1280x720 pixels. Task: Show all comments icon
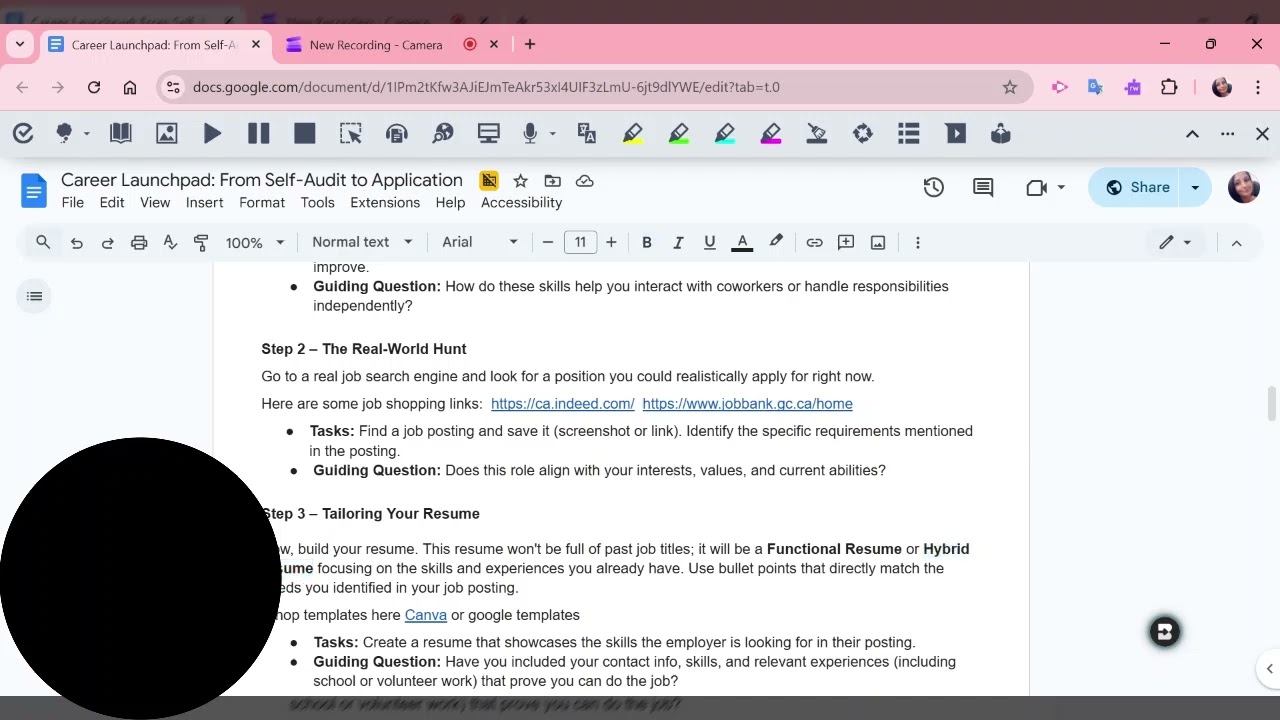[x=983, y=187]
